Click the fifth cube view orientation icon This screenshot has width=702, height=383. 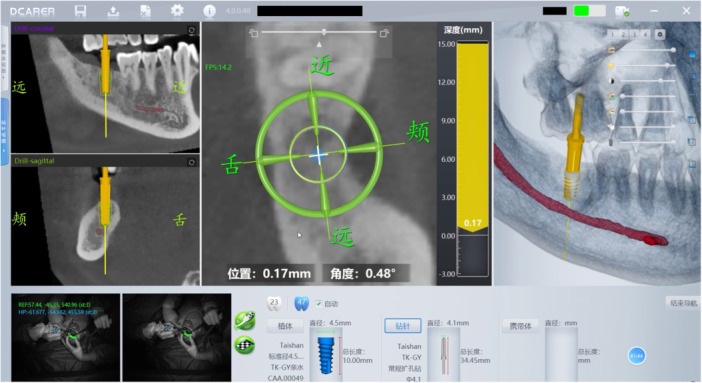click(x=692, y=142)
